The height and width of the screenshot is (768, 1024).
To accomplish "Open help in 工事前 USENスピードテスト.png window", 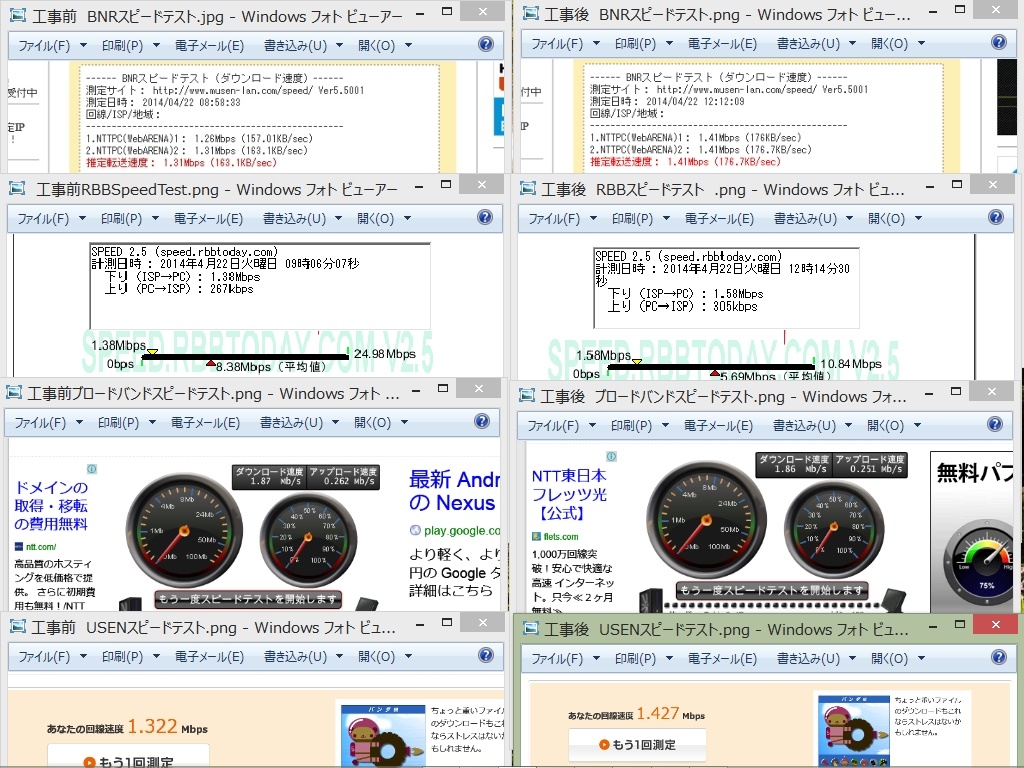I will [486, 655].
